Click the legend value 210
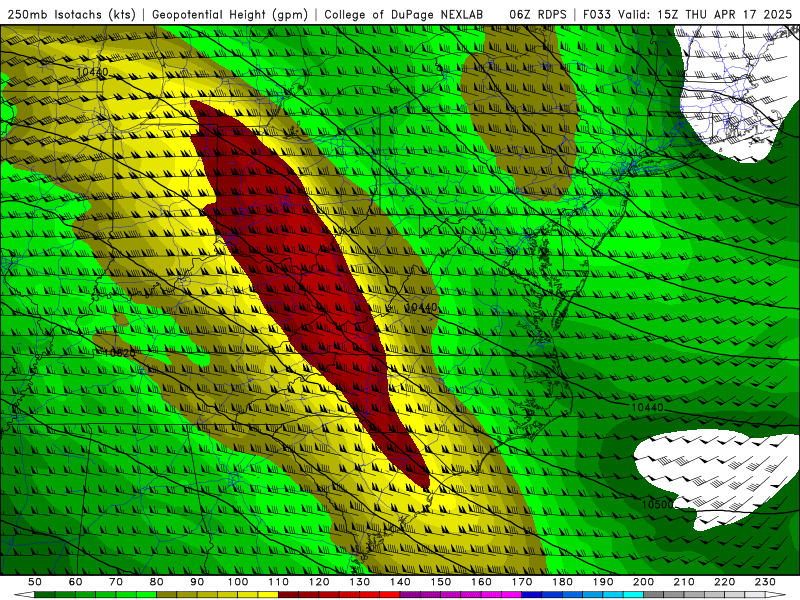 (x=684, y=582)
